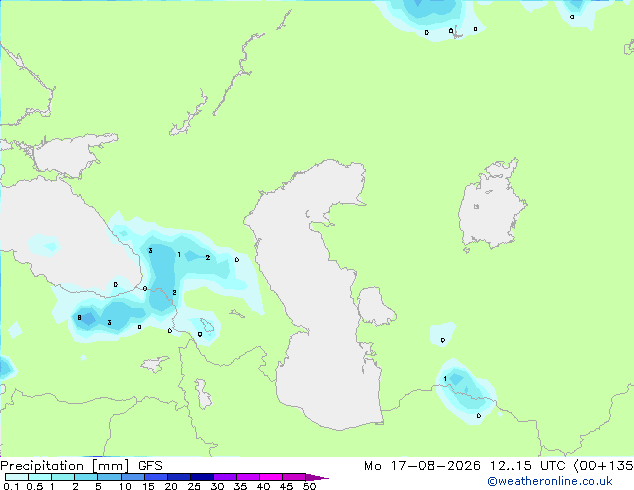Click the '8' precipitation value on the map

pos(79,318)
